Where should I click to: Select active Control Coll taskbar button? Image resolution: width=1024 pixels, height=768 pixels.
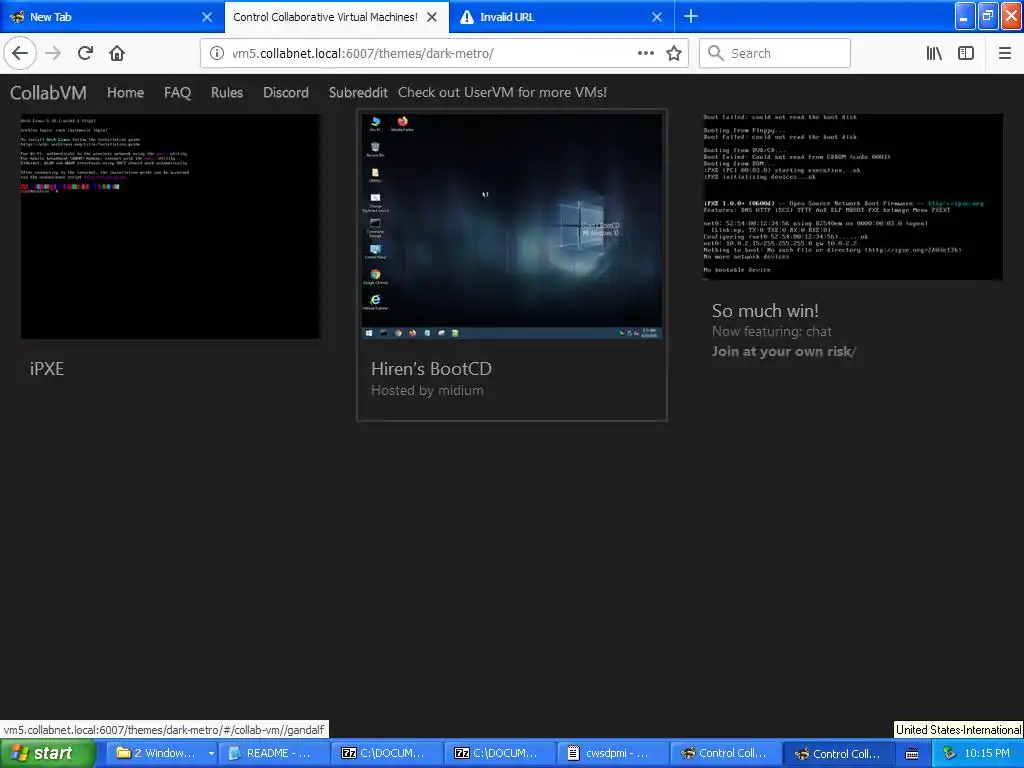coord(839,753)
